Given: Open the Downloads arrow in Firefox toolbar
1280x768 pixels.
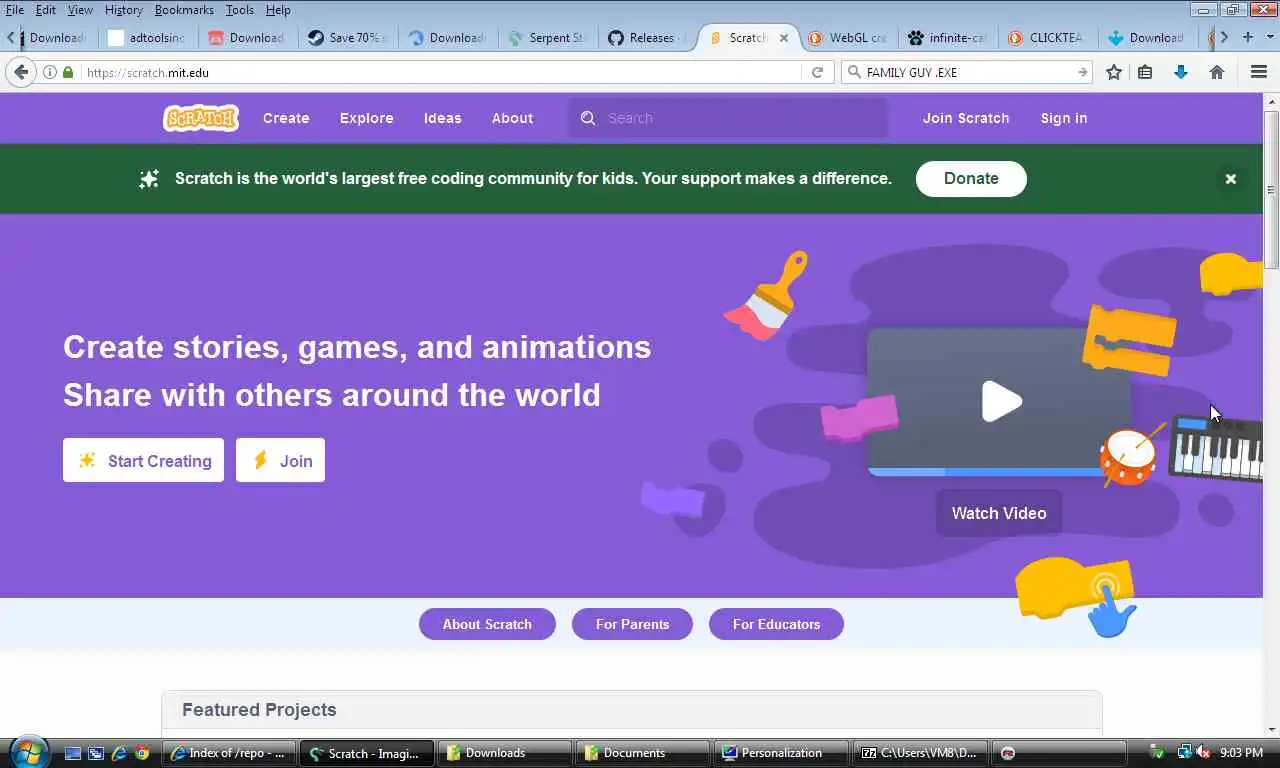Looking at the screenshot, I should pos(1181,72).
